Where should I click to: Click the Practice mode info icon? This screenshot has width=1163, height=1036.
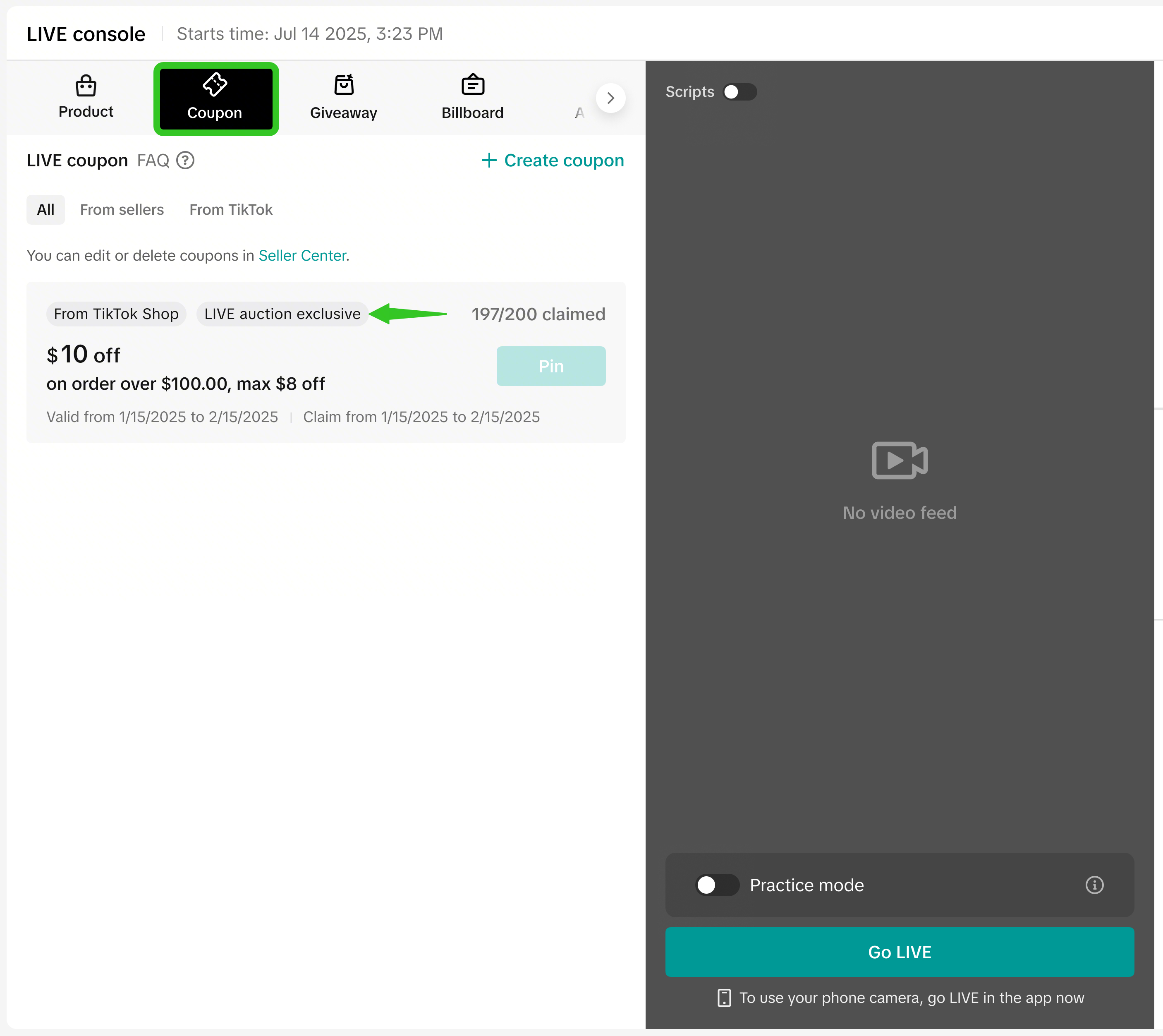1094,885
